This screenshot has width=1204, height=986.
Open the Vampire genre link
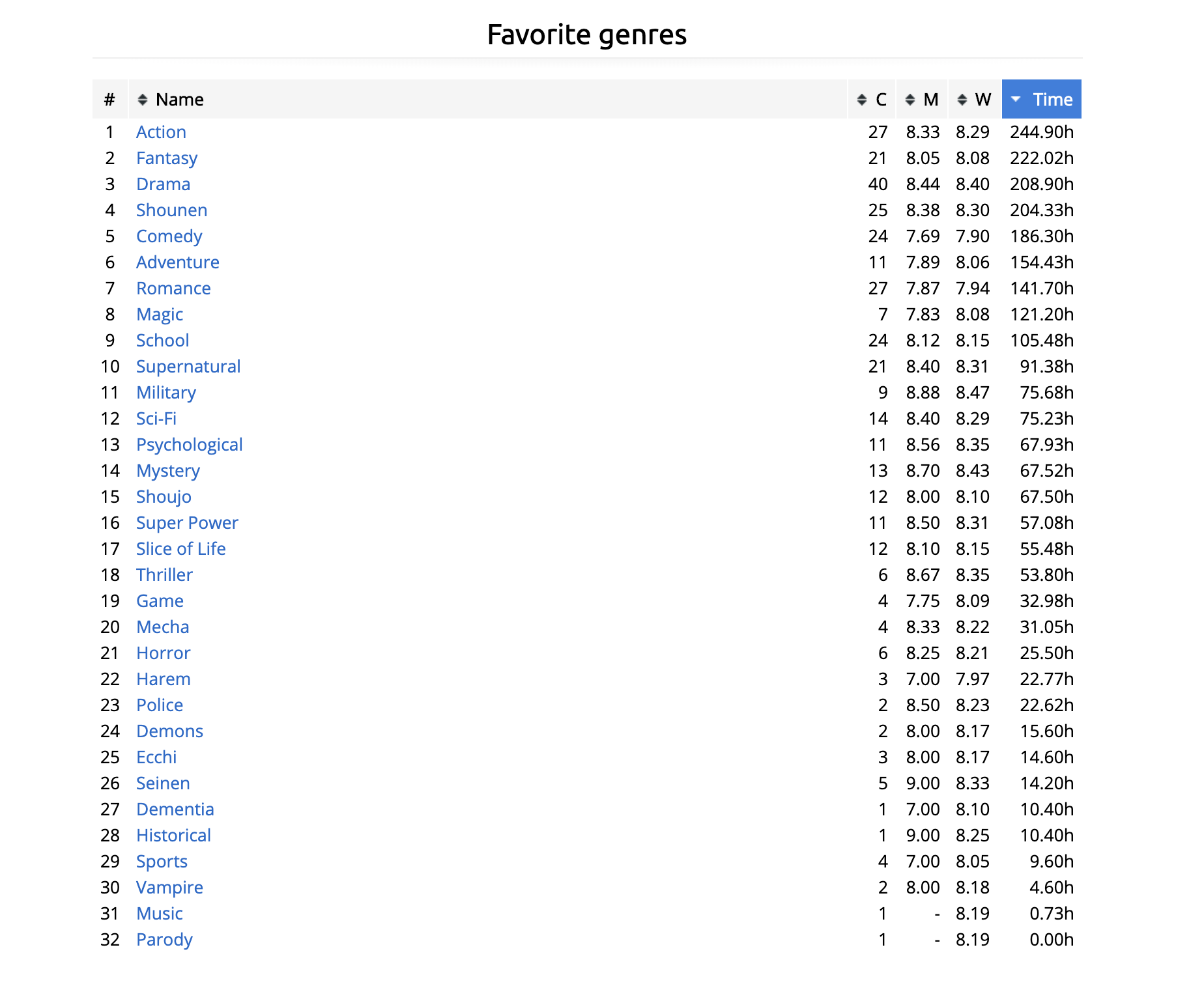pyautogui.click(x=170, y=888)
